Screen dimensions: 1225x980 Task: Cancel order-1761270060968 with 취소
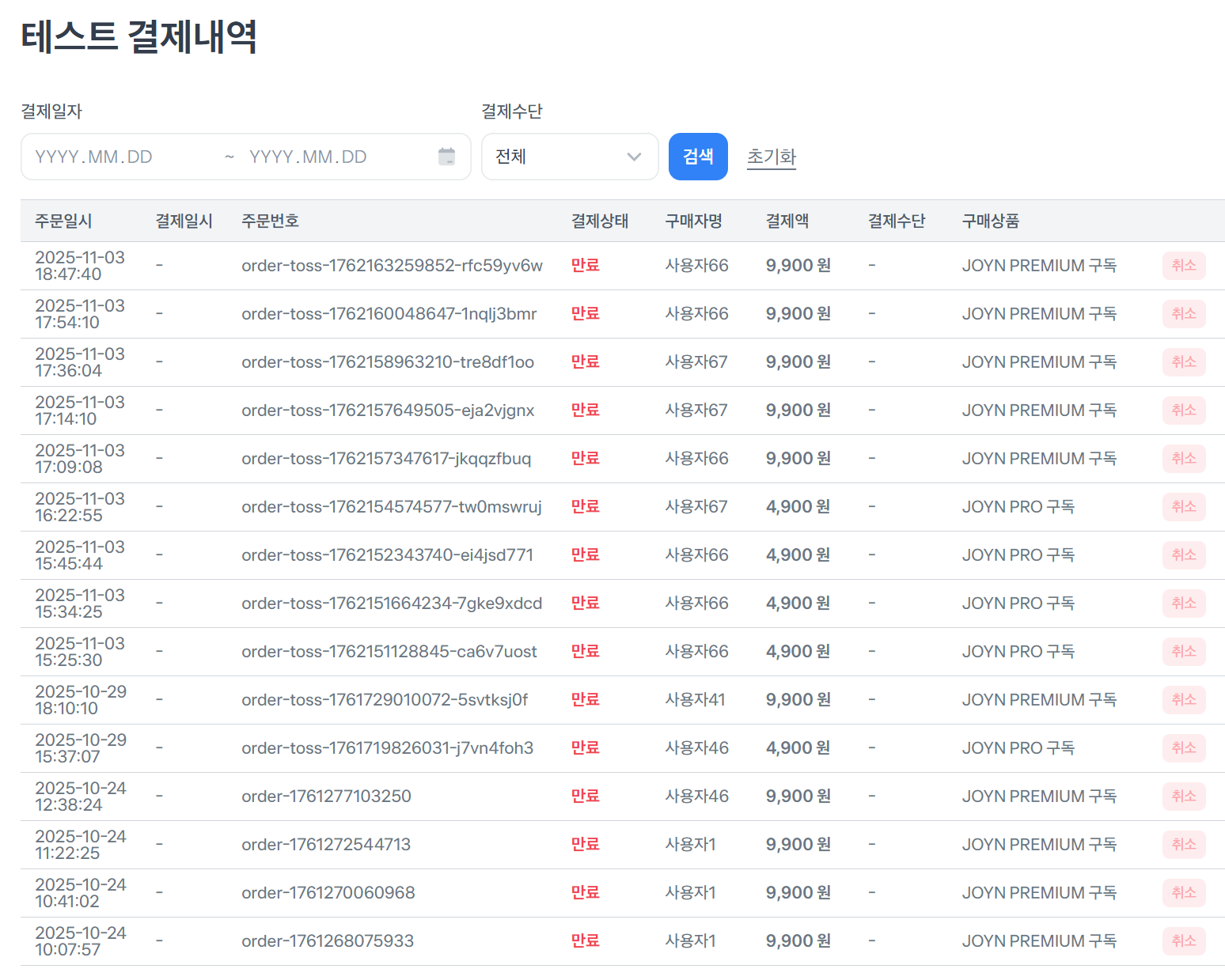(x=1184, y=893)
